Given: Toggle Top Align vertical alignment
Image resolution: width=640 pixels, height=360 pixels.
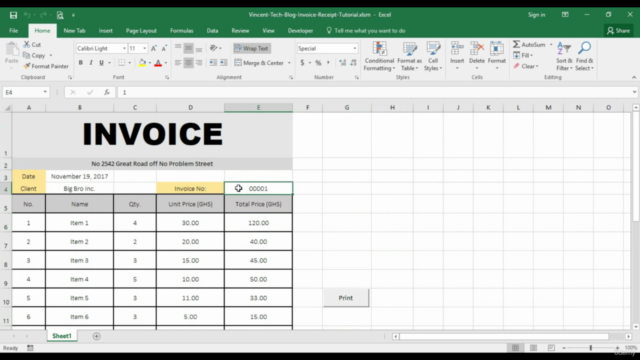Looking at the screenshot, I should (178, 48).
